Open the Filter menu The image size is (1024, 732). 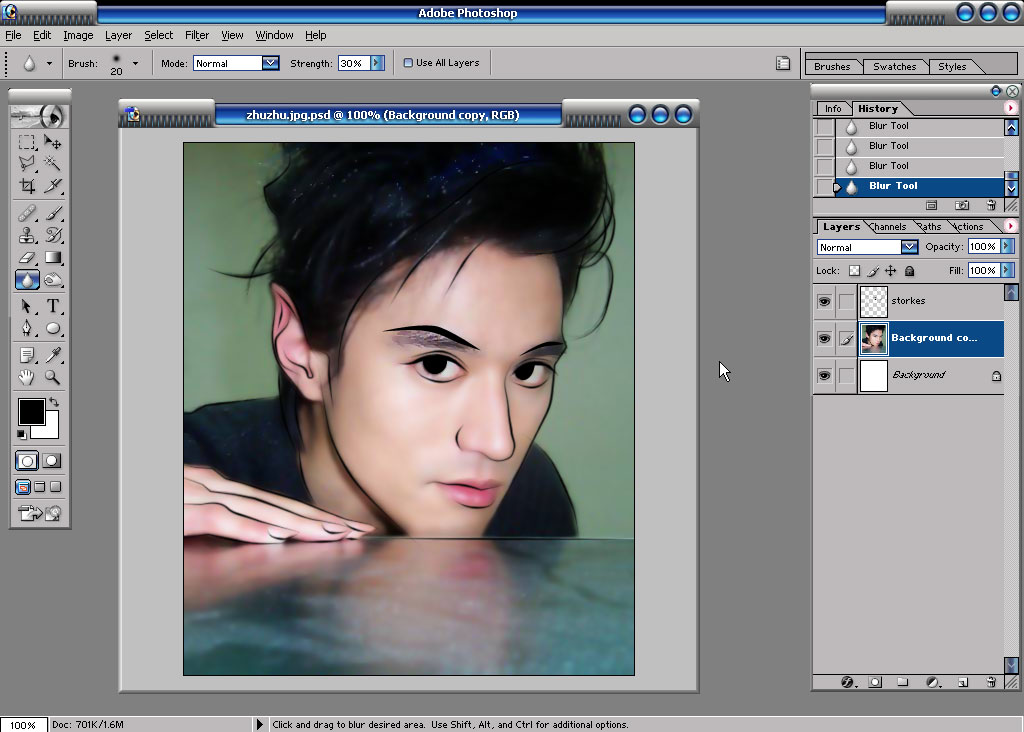(197, 35)
